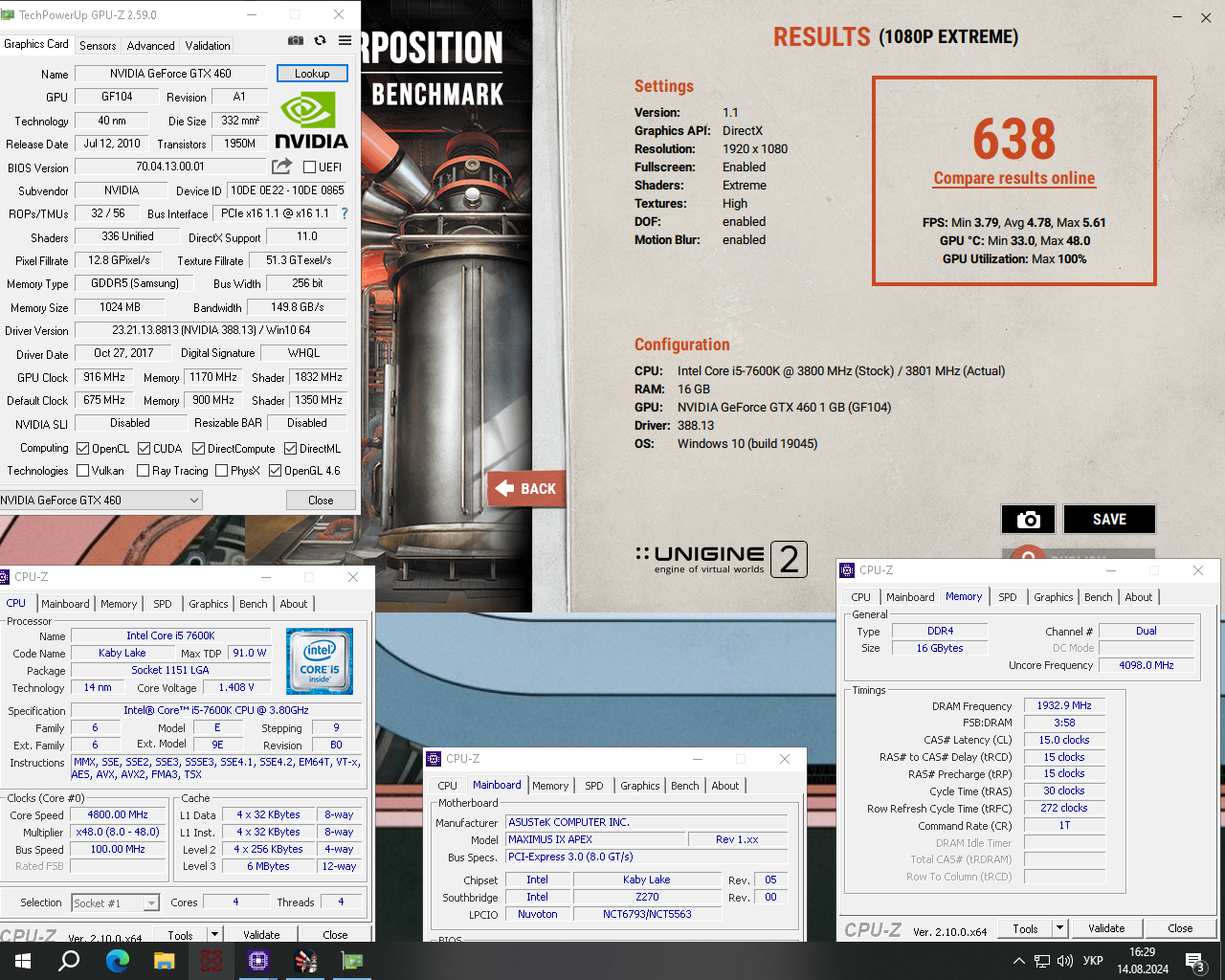Switch to CPU-Z via taskbar icon
The width and height of the screenshot is (1225, 980).
coord(257,961)
